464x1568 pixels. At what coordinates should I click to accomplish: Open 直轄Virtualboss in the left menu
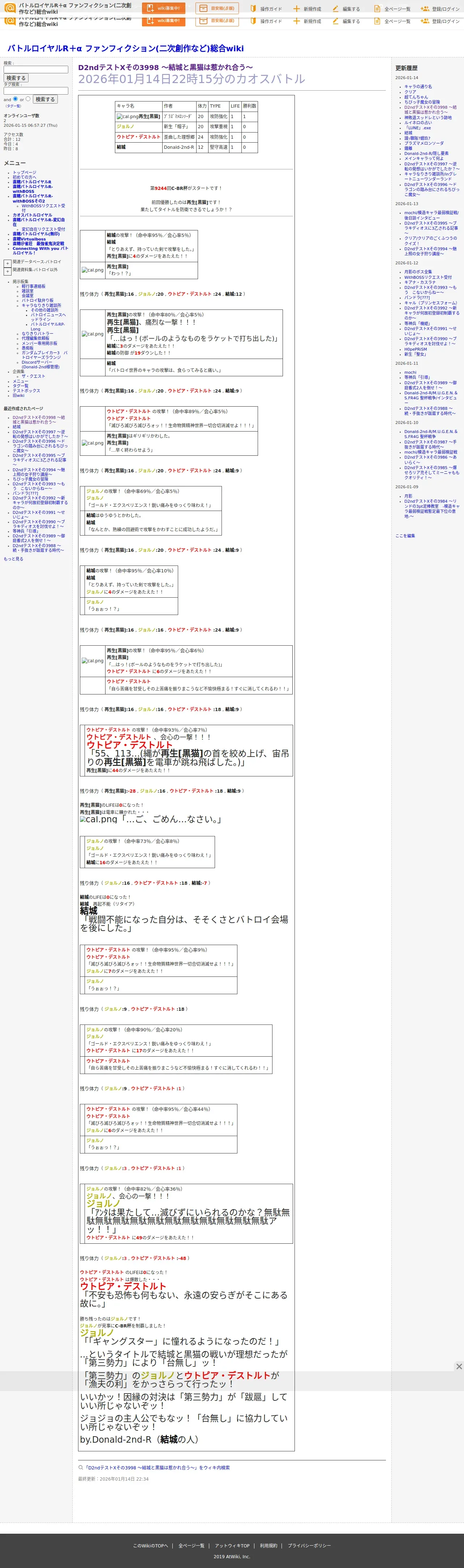coord(29,239)
